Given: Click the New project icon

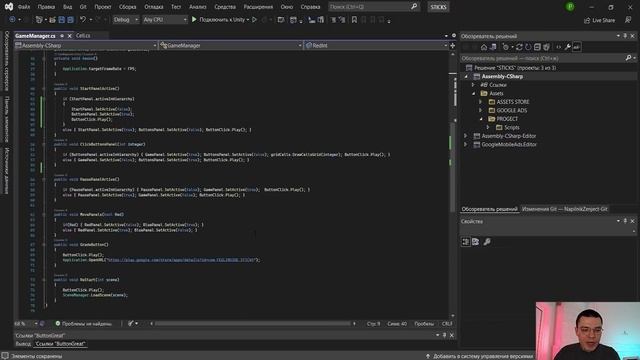Looking at the screenshot, I should [39, 20].
